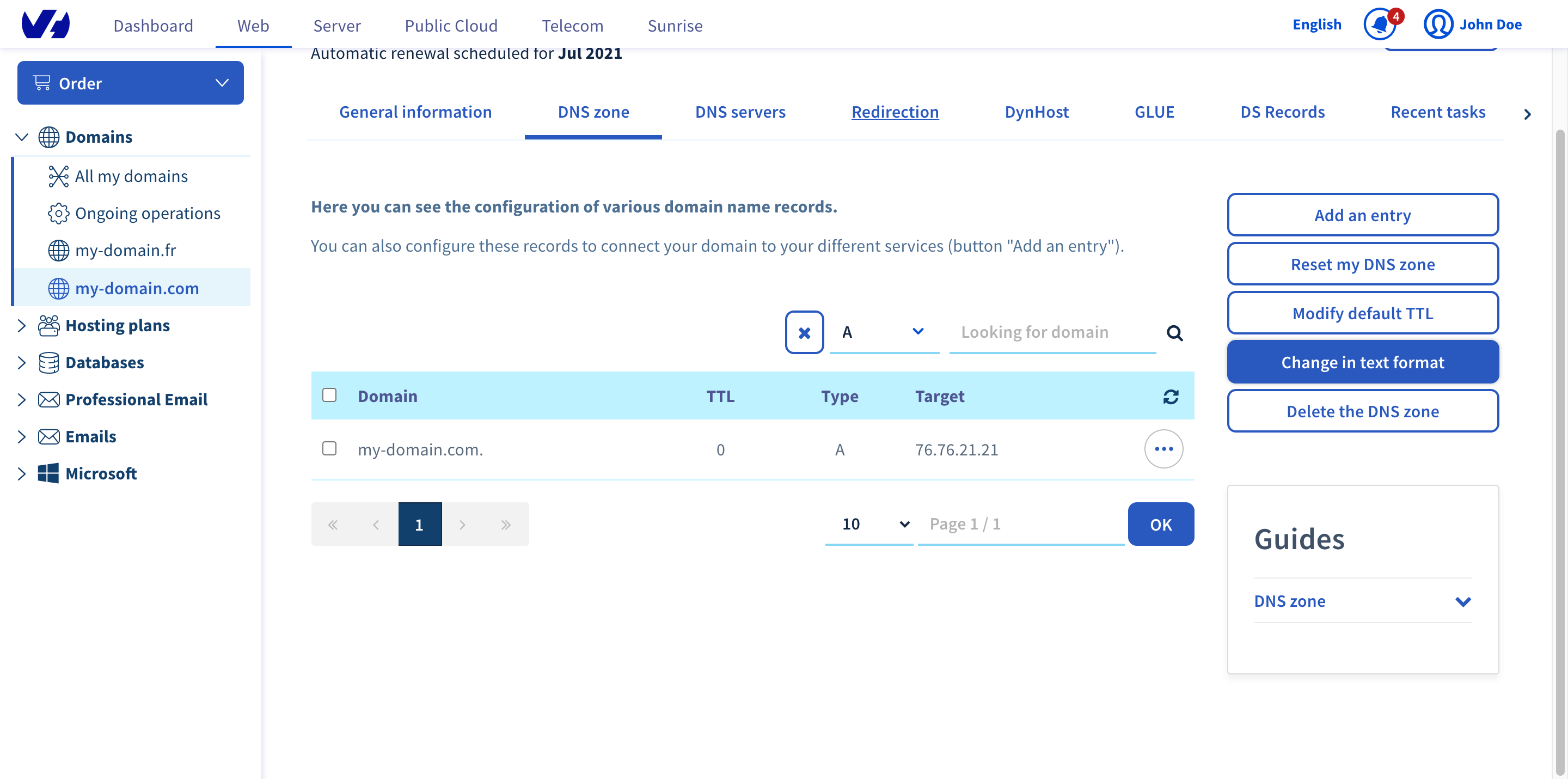
Task: Switch to the DS Records tab
Action: (1283, 112)
